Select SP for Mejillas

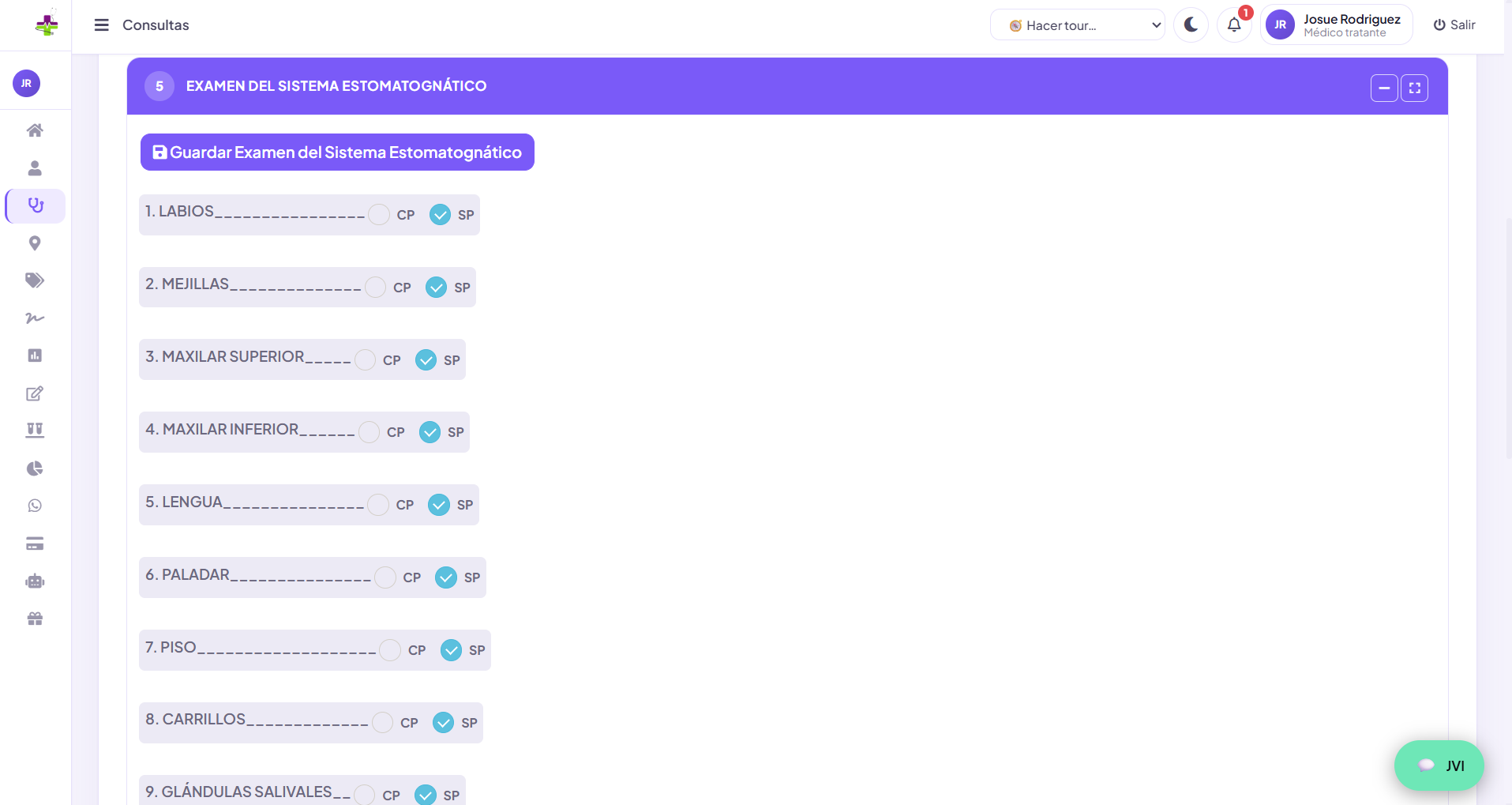point(436,288)
